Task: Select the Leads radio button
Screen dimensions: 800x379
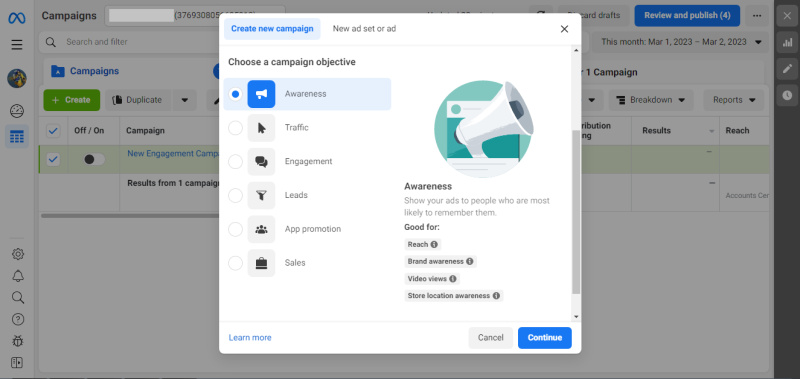Action: click(x=235, y=195)
